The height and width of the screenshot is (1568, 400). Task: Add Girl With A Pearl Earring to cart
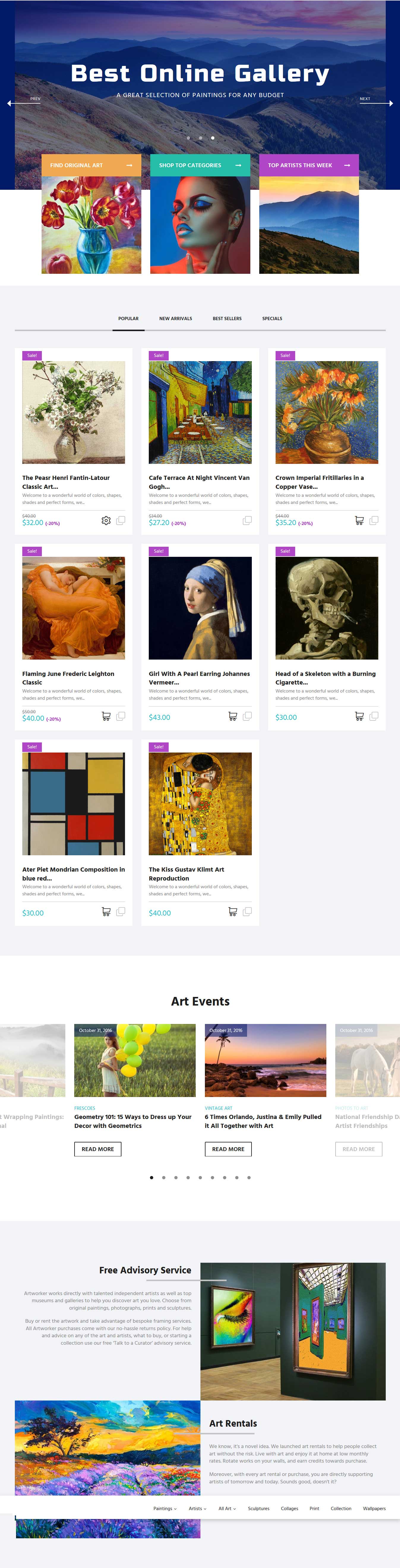(233, 716)
